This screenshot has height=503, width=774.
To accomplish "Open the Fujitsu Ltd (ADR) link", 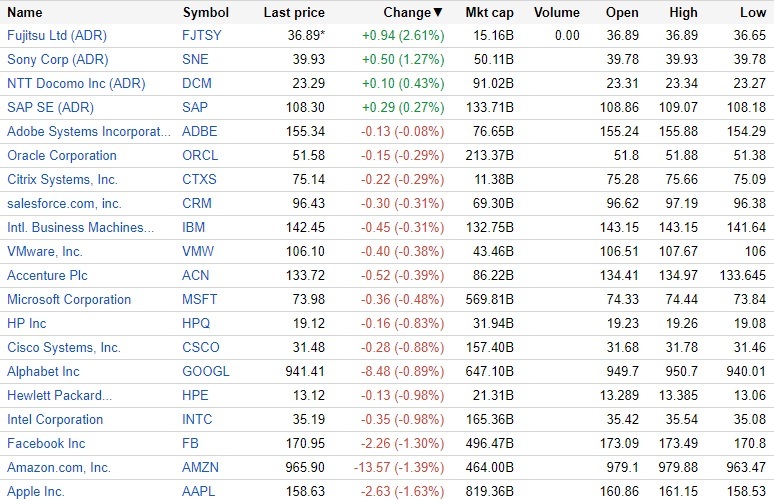I will [57, 36].
